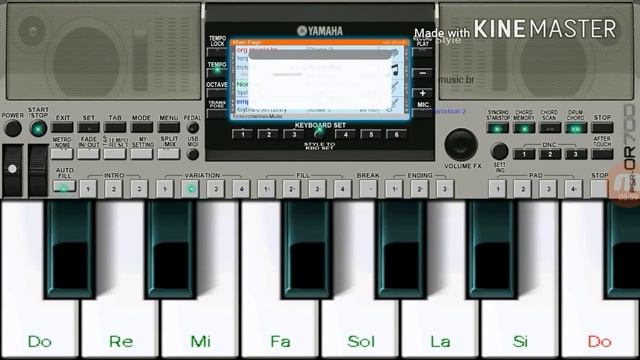This screenshot has width=640, height=360.
Task: Choose KEYBOARD SET 1
Action: click(243, 134)
